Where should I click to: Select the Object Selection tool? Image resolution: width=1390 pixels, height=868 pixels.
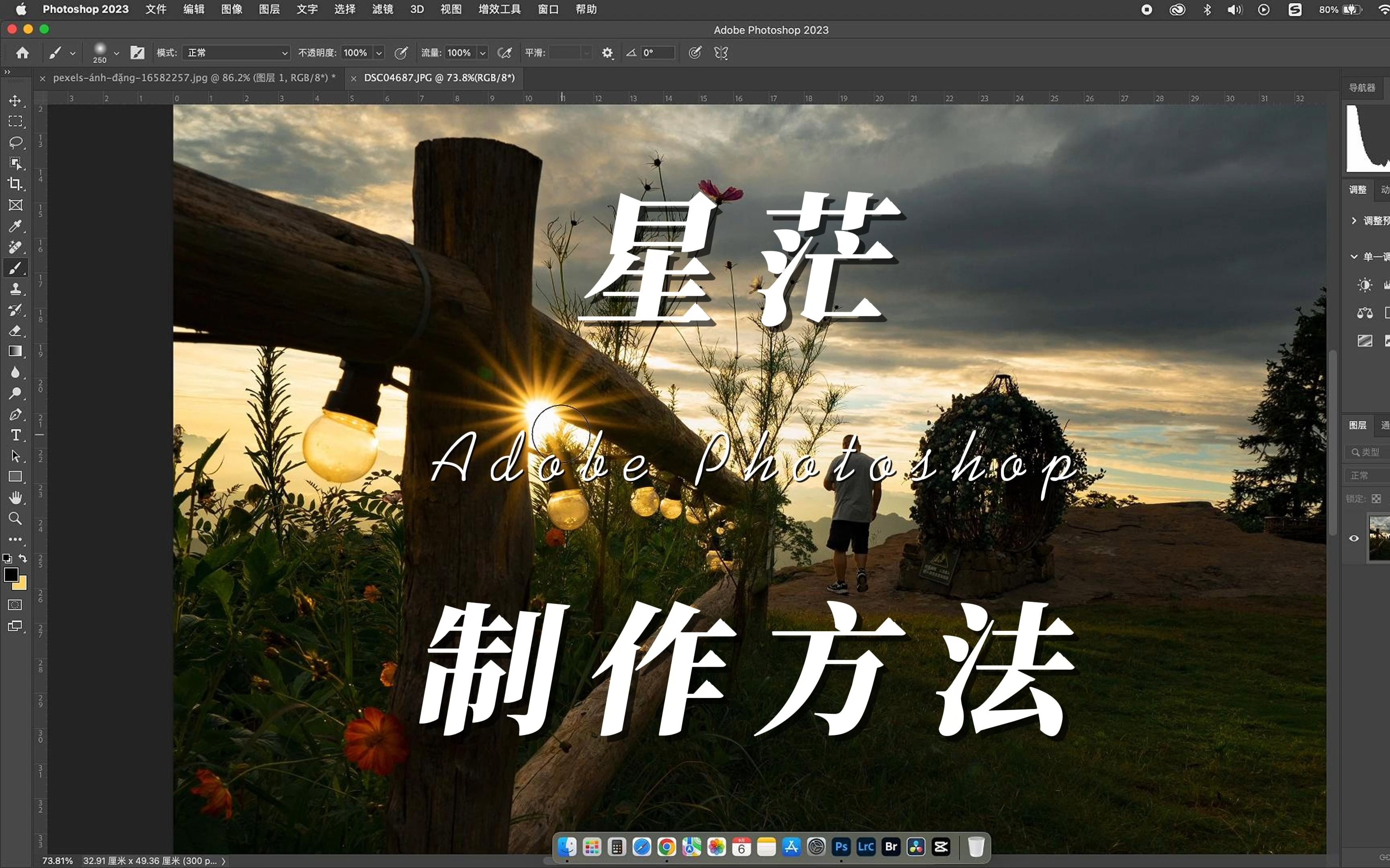click(x=16, y=163)
